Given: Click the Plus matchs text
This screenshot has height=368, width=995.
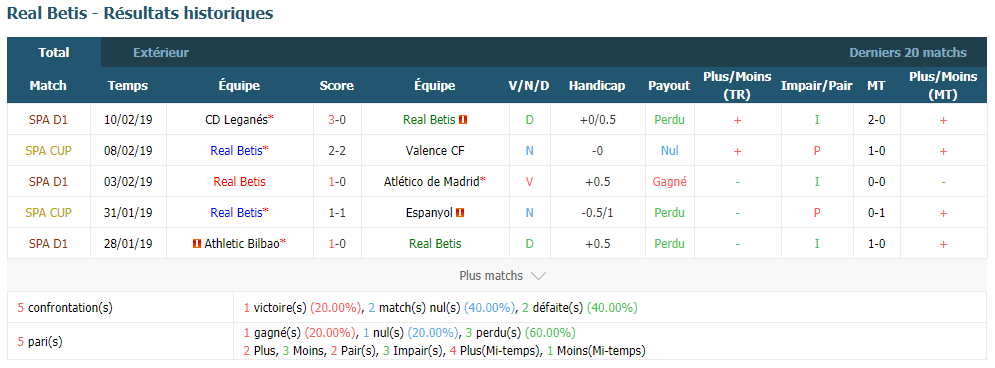Looking at the screenshot, I should click(x=491, y=276).
